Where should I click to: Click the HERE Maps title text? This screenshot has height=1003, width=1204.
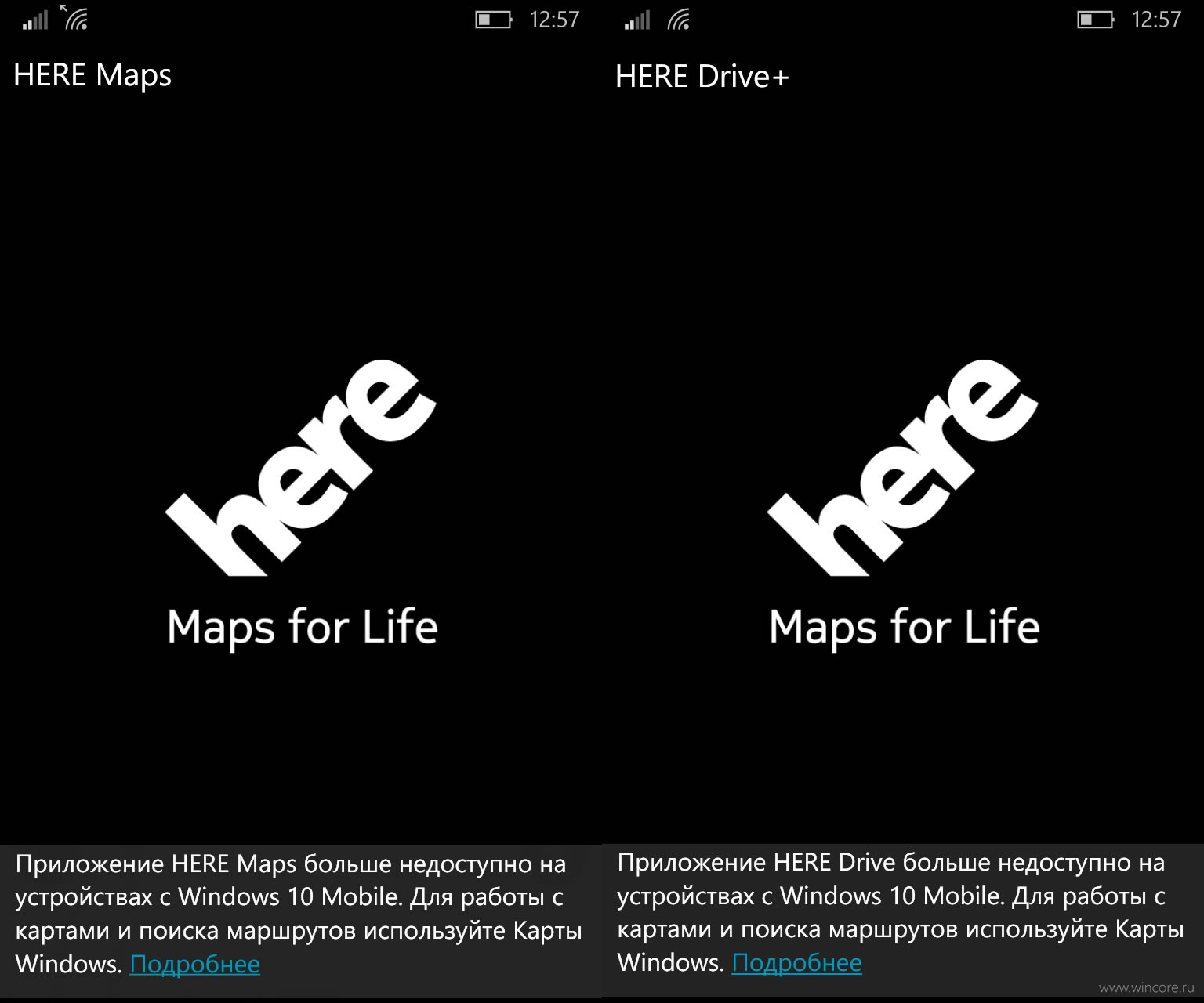point(92,76)
